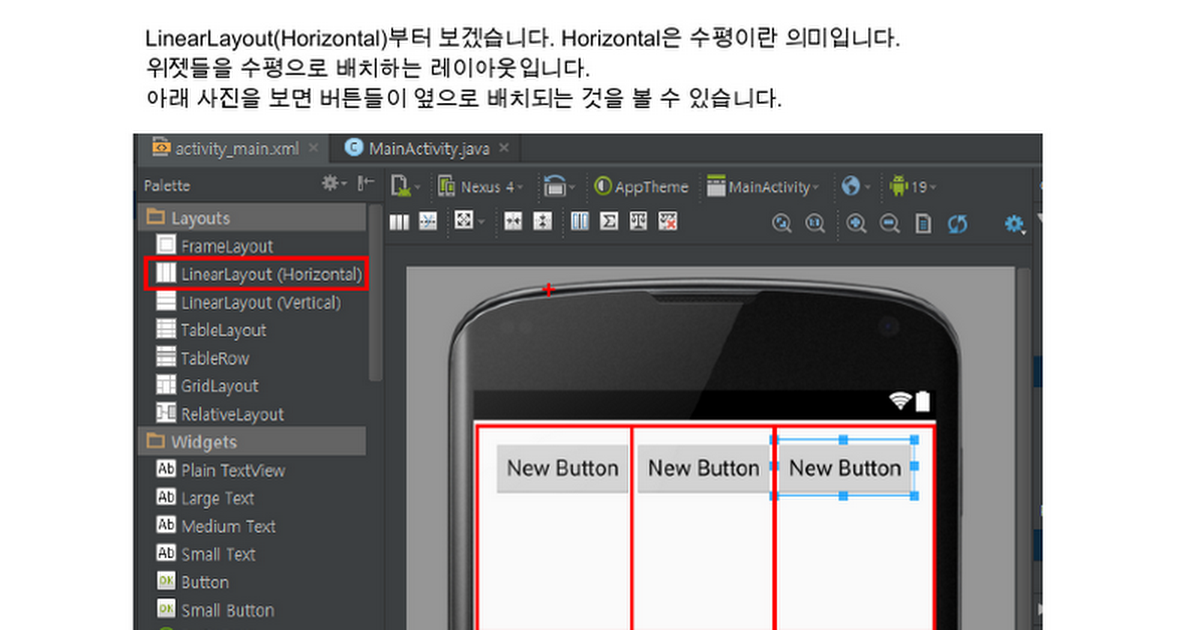The image size is (1200, 630).
Task: Open the AppTheme theme selector
Action: click(642, 186)
